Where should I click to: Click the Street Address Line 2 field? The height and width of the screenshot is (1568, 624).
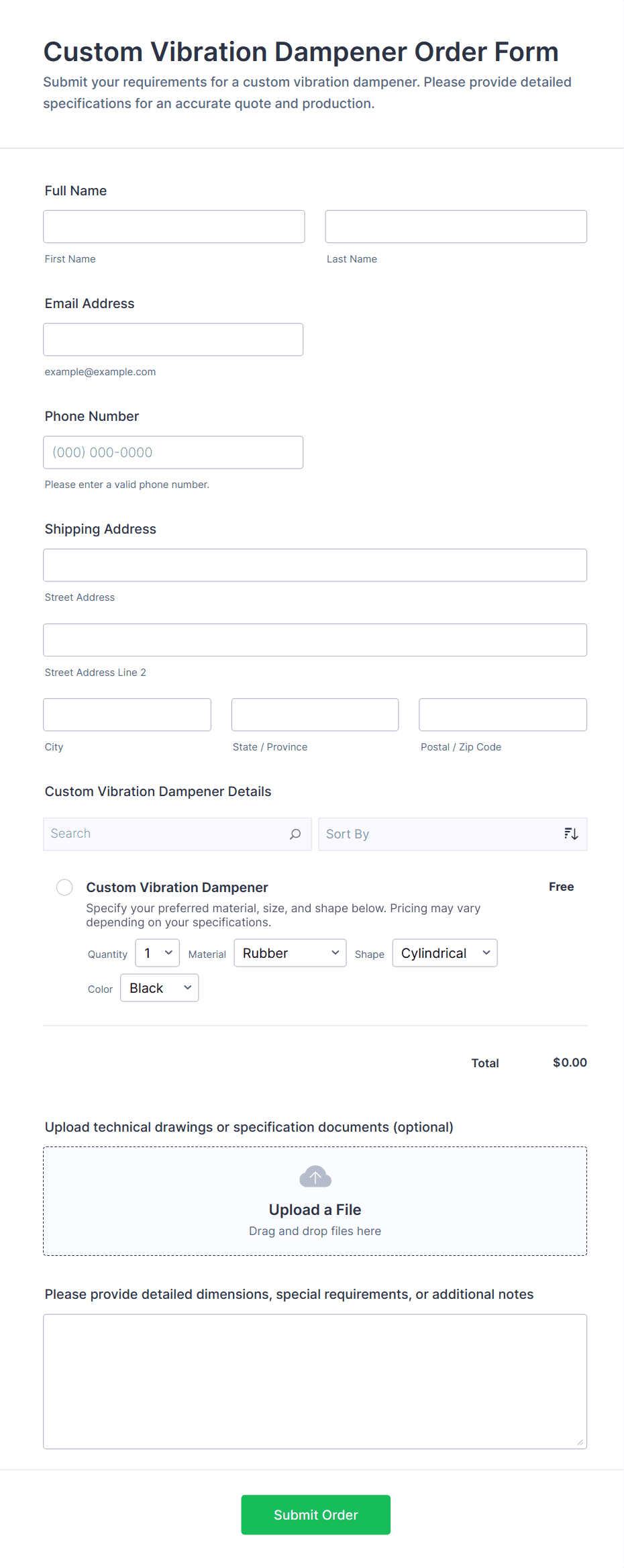[x=315, y=640]
